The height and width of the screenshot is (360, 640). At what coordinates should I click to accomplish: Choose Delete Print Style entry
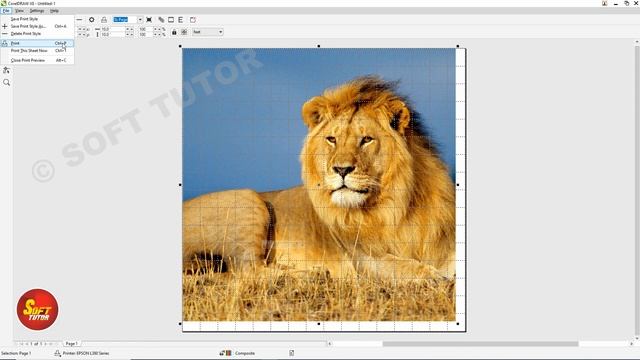pyautogui.click(x=37, y=33)
